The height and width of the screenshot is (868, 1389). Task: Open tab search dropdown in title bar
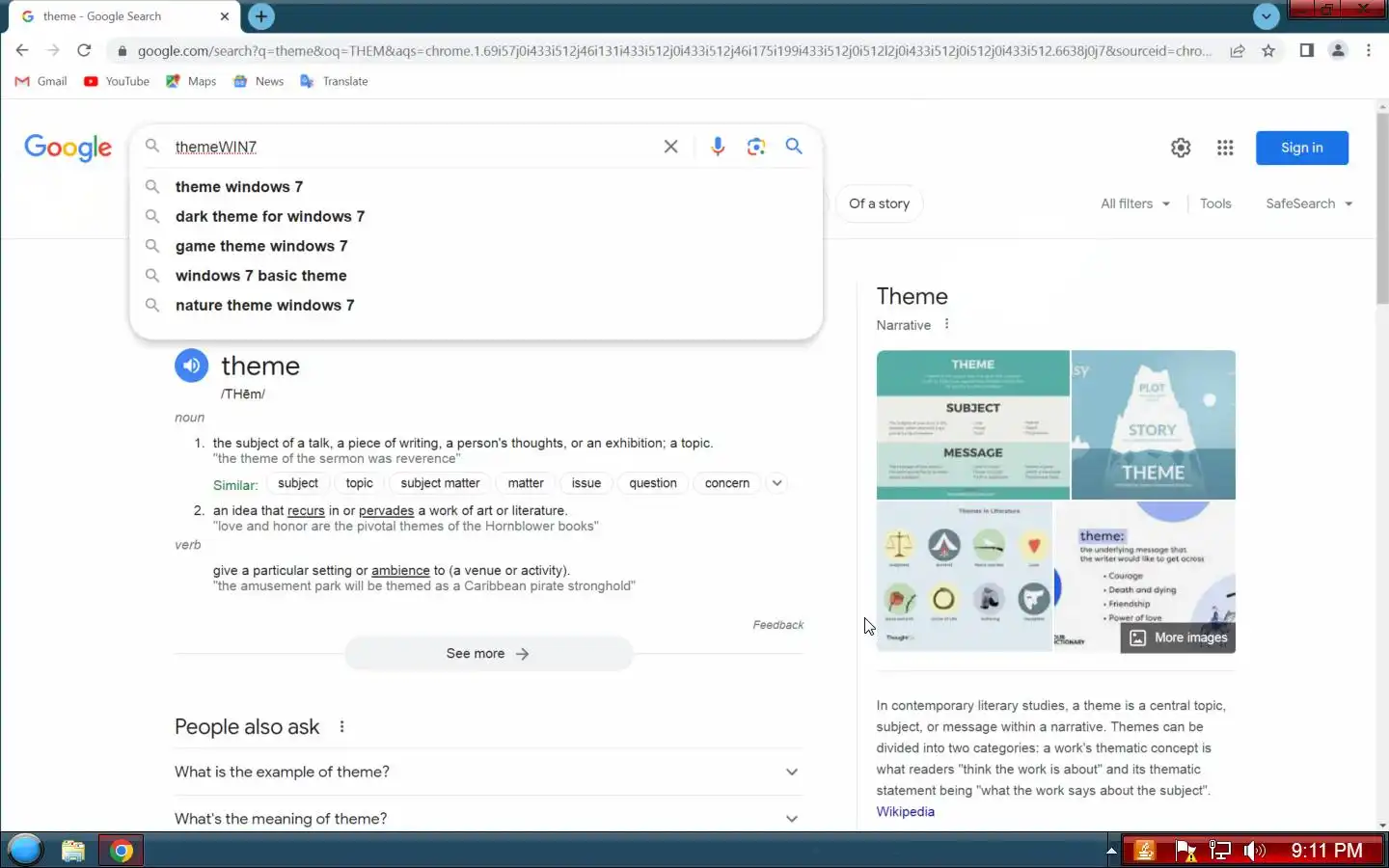1266,15
